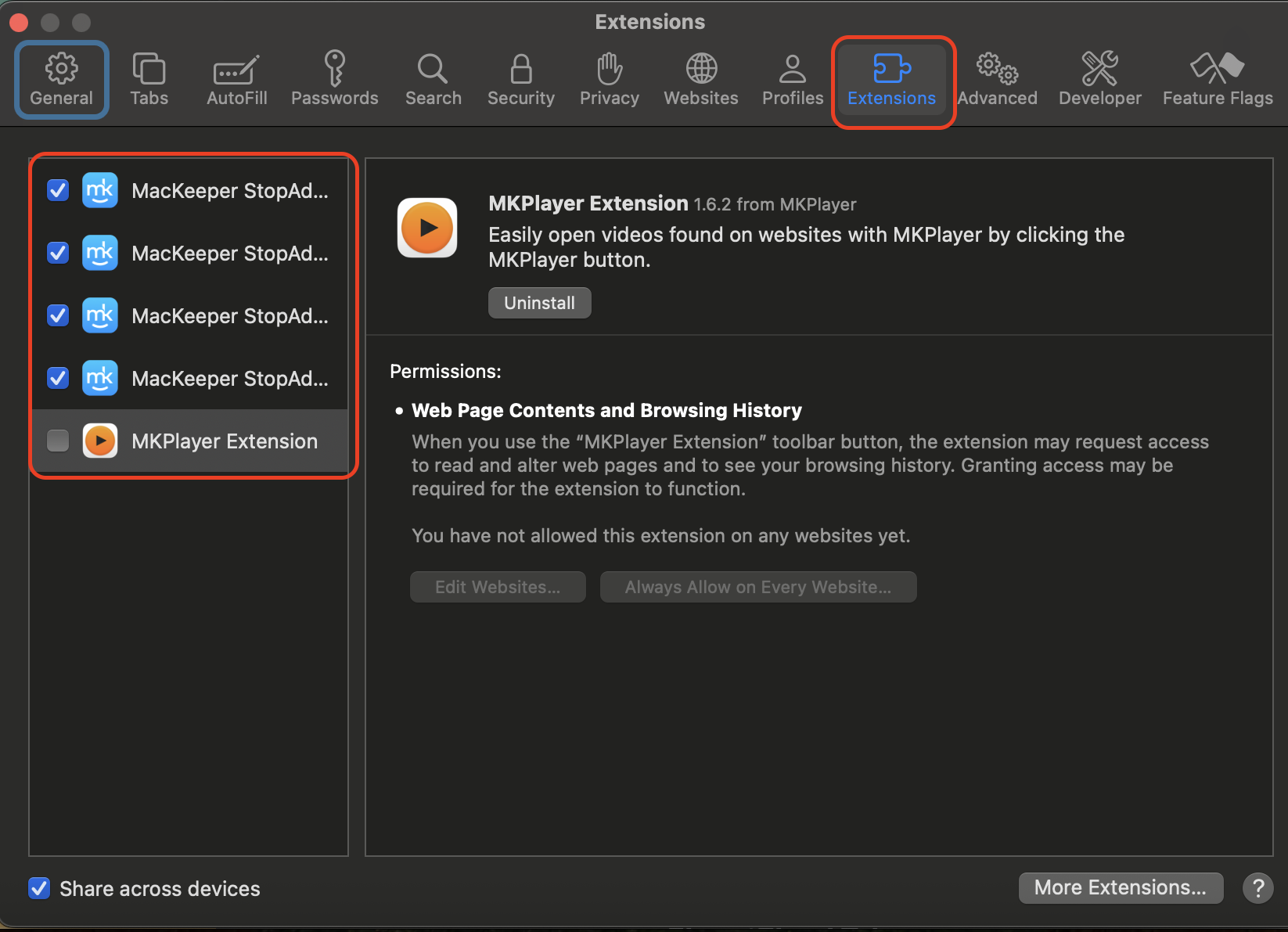Click Uninstall for MKPlayer Extension
1288x932 pixels.
pos(539,303)
